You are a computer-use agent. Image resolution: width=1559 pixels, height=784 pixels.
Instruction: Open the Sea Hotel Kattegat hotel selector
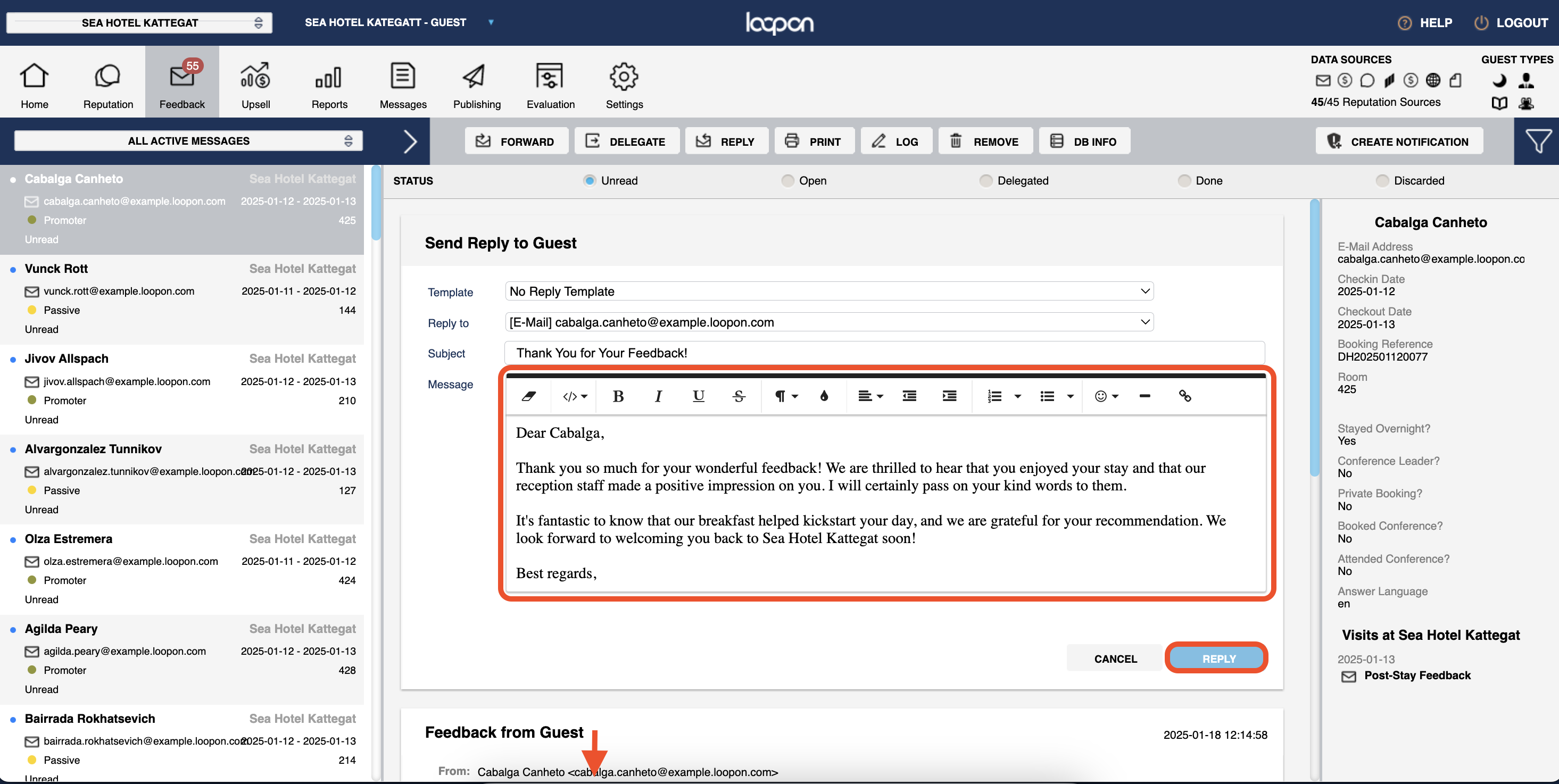click(139, 23)
